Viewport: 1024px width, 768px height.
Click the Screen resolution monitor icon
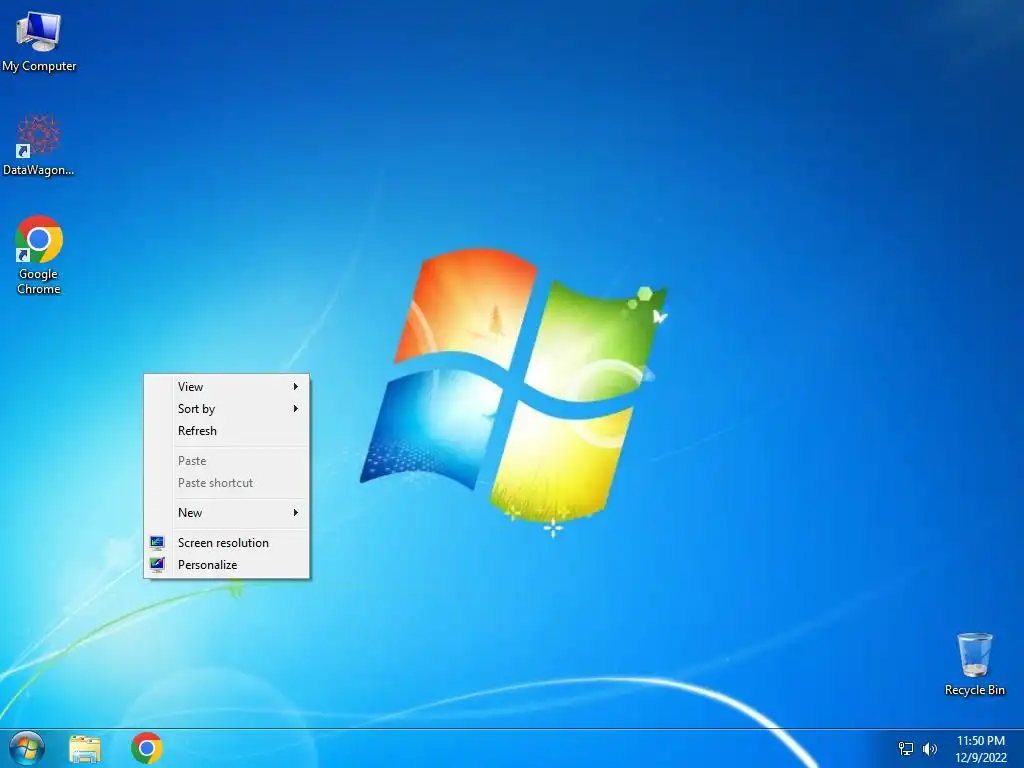pos(157,543)
